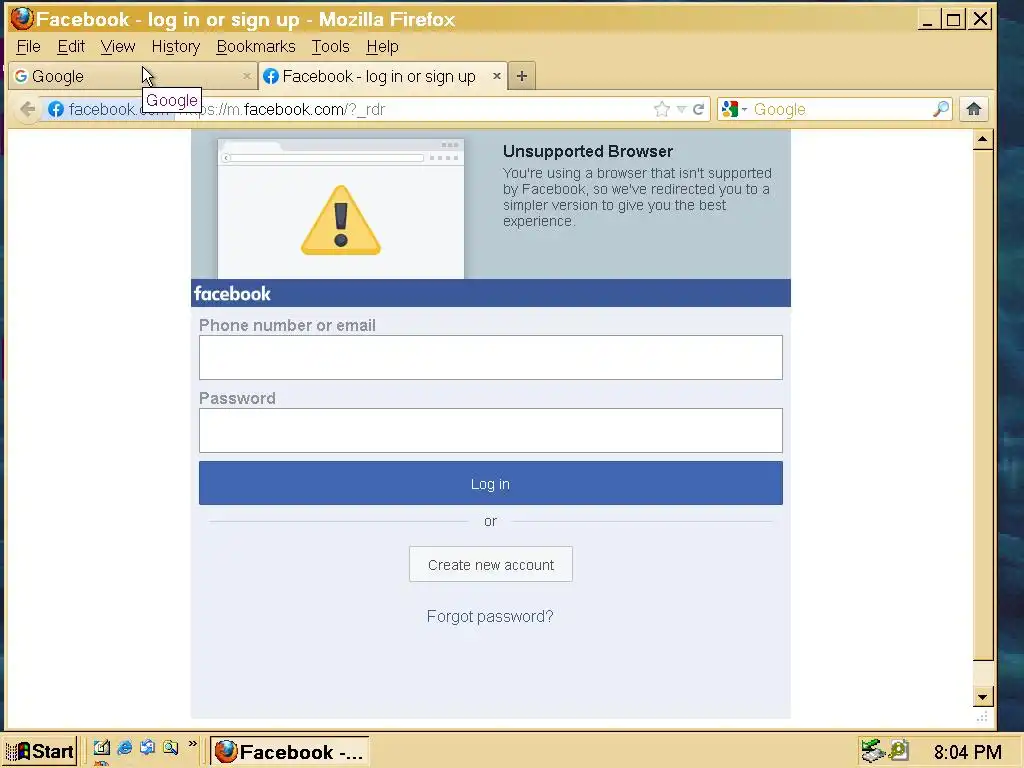The image size is (1024, 768).
Task: Click the Facebook Firefox taskbar button
Action: point(289,752)
